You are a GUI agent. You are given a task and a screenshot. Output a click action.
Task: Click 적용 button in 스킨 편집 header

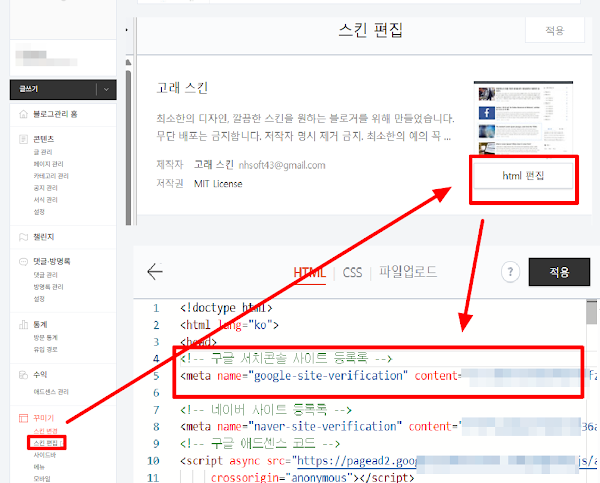click(555, 30)
